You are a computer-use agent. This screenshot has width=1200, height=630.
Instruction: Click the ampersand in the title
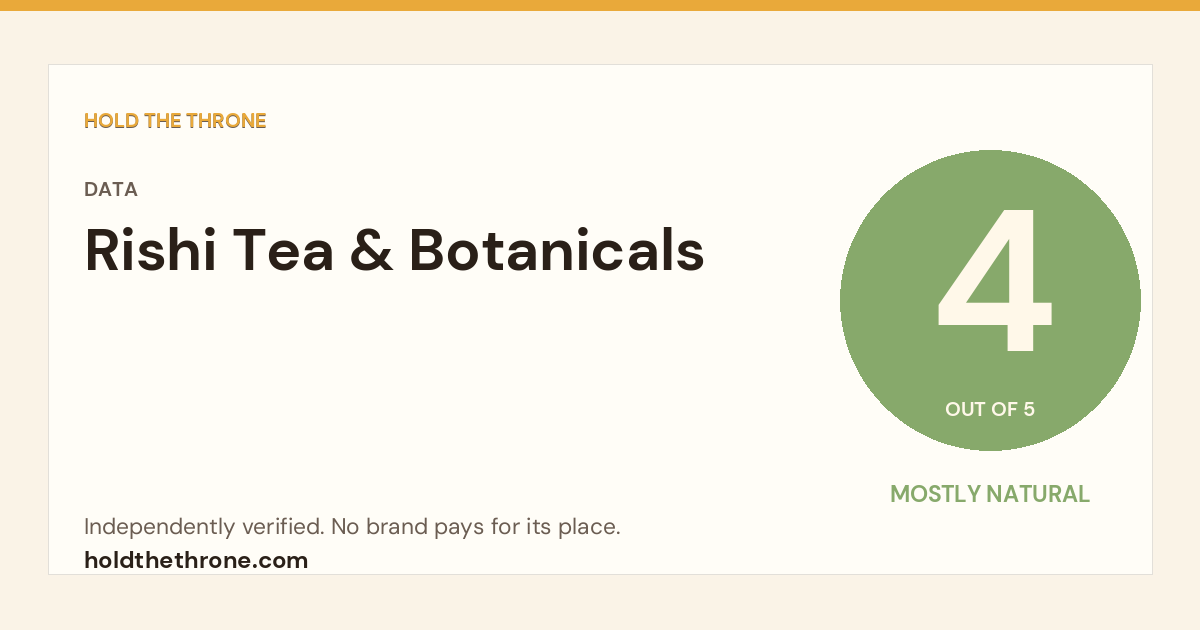[371, 251]
